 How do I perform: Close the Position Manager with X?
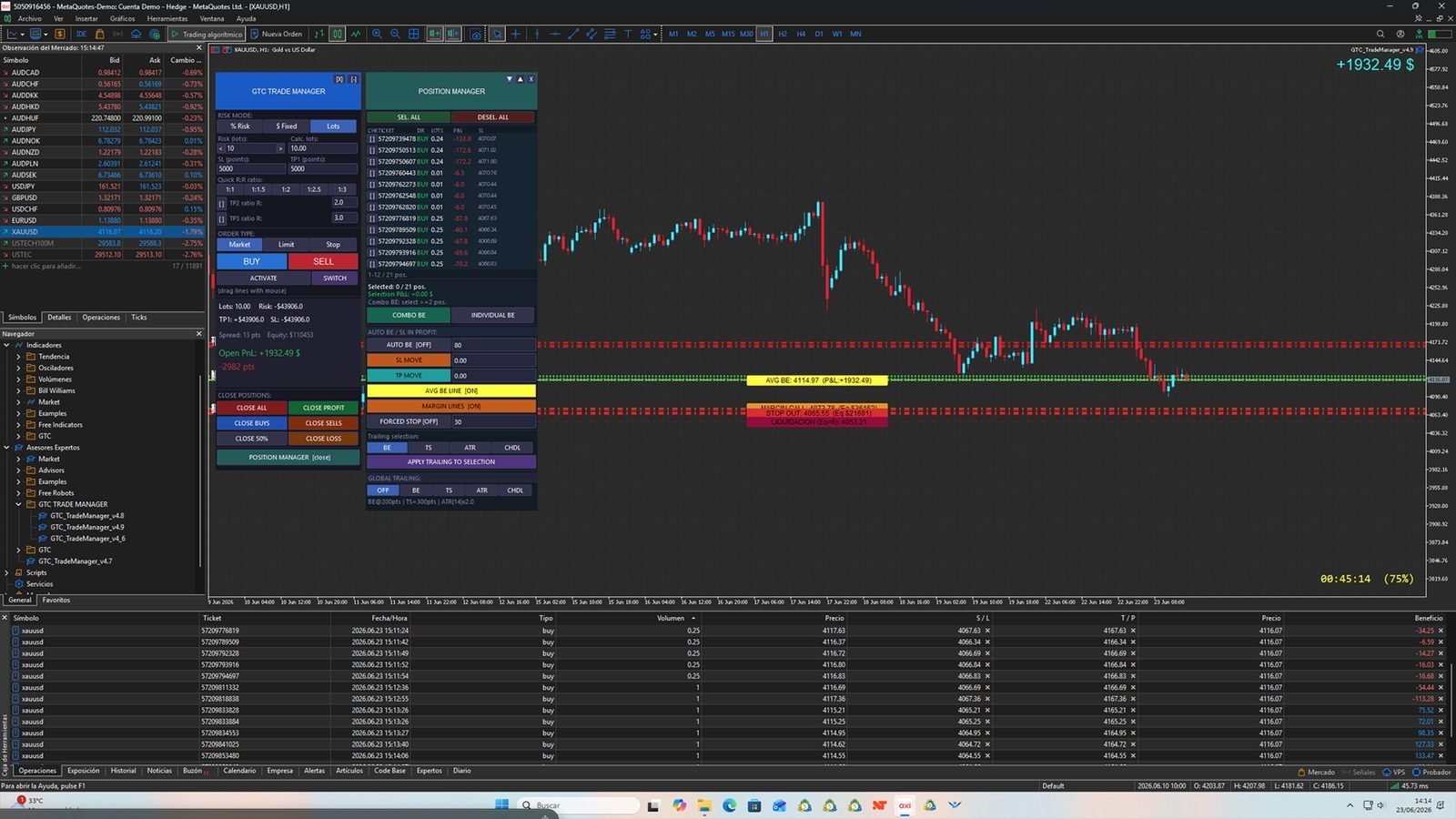(531, 79)
